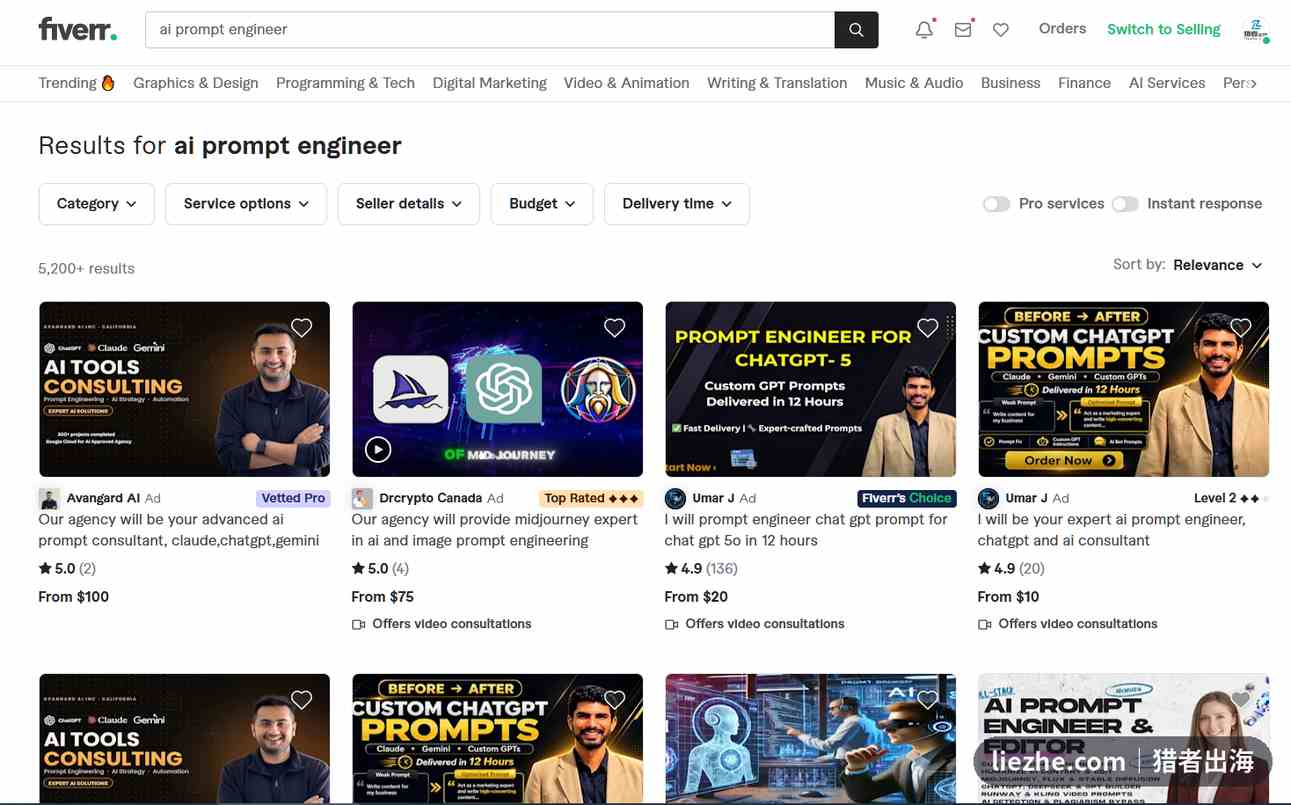Screen dimensions: 1291x805
Task: Expand the Category filter dropdown
Action: coord(96,204)
